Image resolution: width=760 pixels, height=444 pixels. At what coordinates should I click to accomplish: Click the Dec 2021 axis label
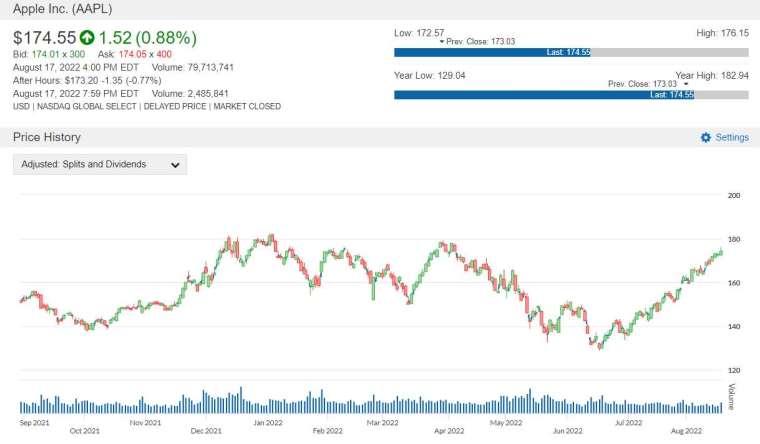click(x=206, y=430)
